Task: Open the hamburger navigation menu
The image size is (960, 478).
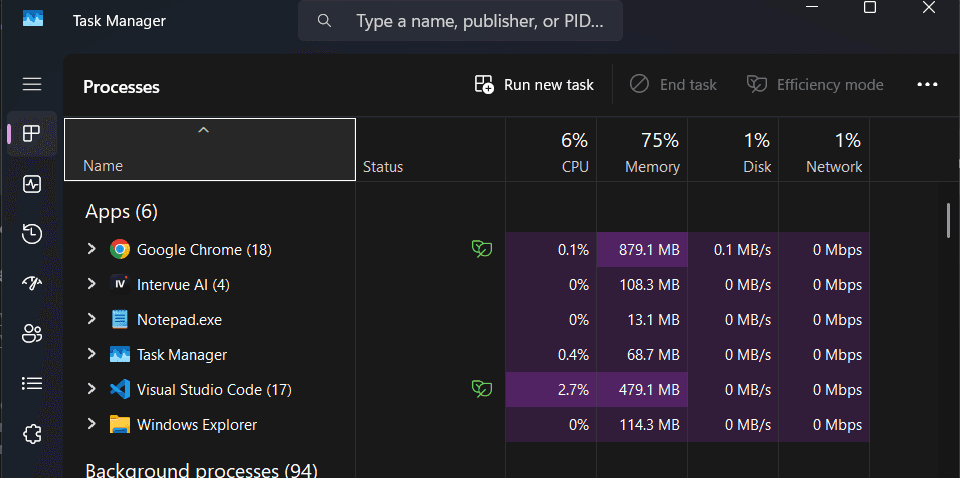Action: (x=32, y=84)
